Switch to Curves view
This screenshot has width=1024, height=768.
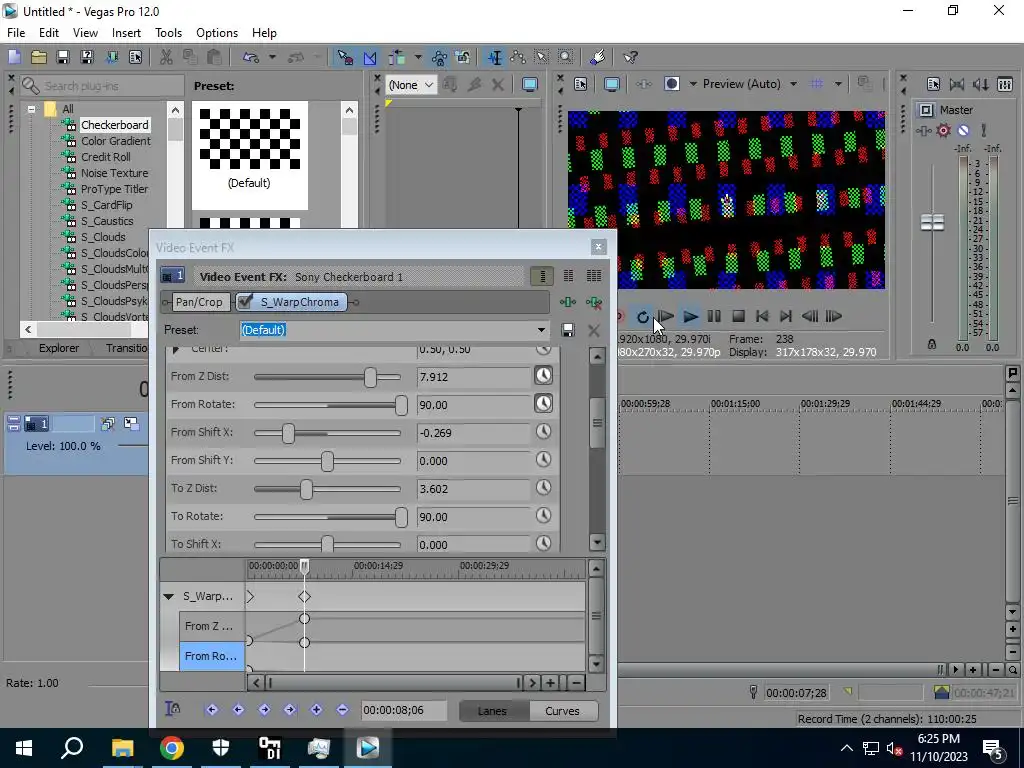562,711
